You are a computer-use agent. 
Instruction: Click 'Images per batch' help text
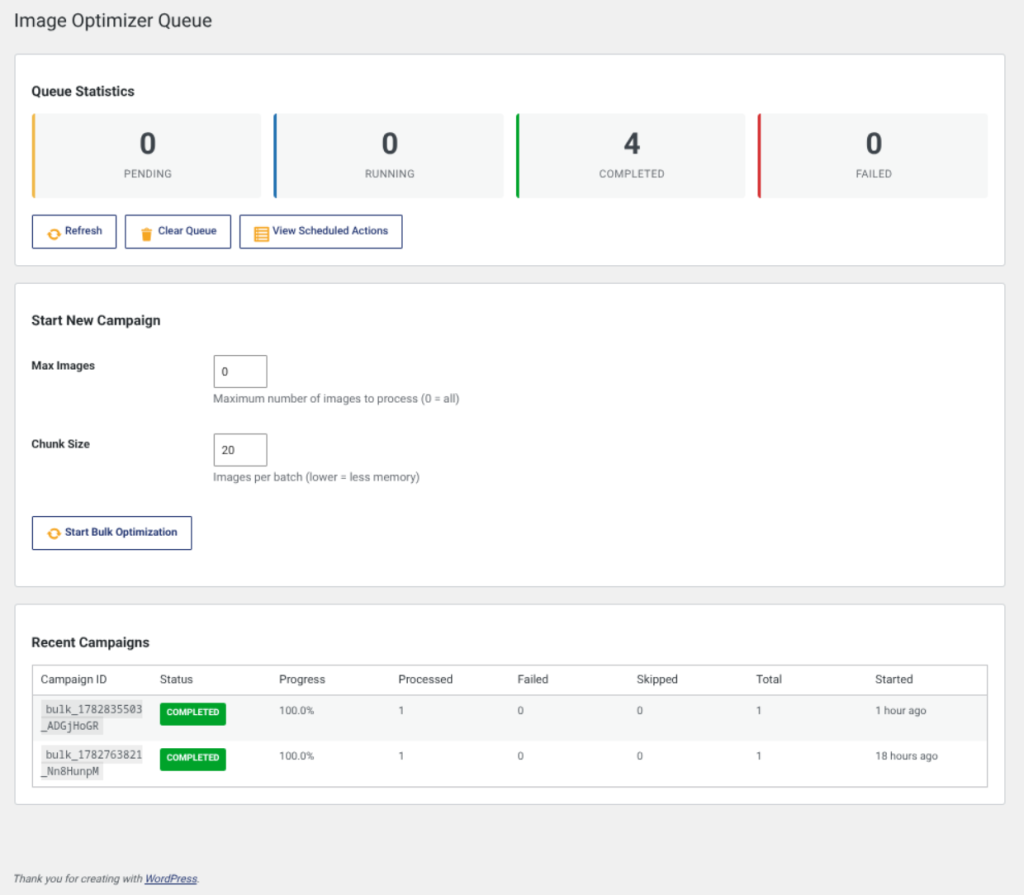pyautogui.click(x=316, y=477)
